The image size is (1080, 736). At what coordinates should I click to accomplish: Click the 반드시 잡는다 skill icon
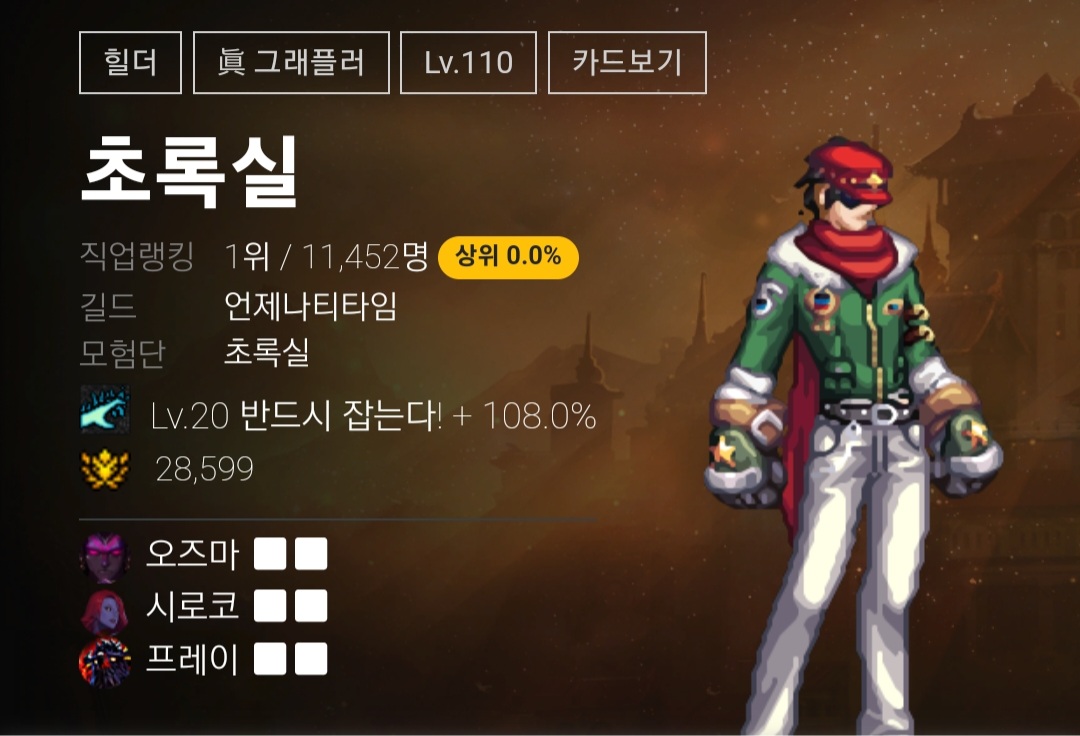pos(105,410)
